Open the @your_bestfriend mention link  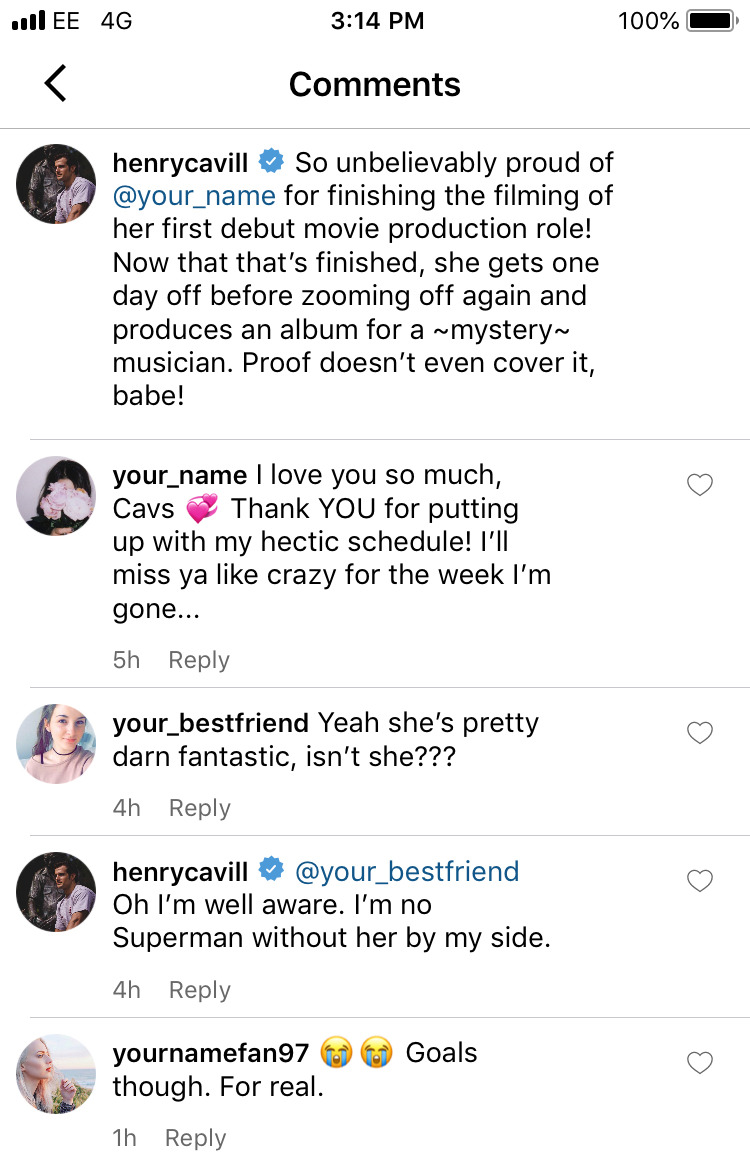point(407,871)
